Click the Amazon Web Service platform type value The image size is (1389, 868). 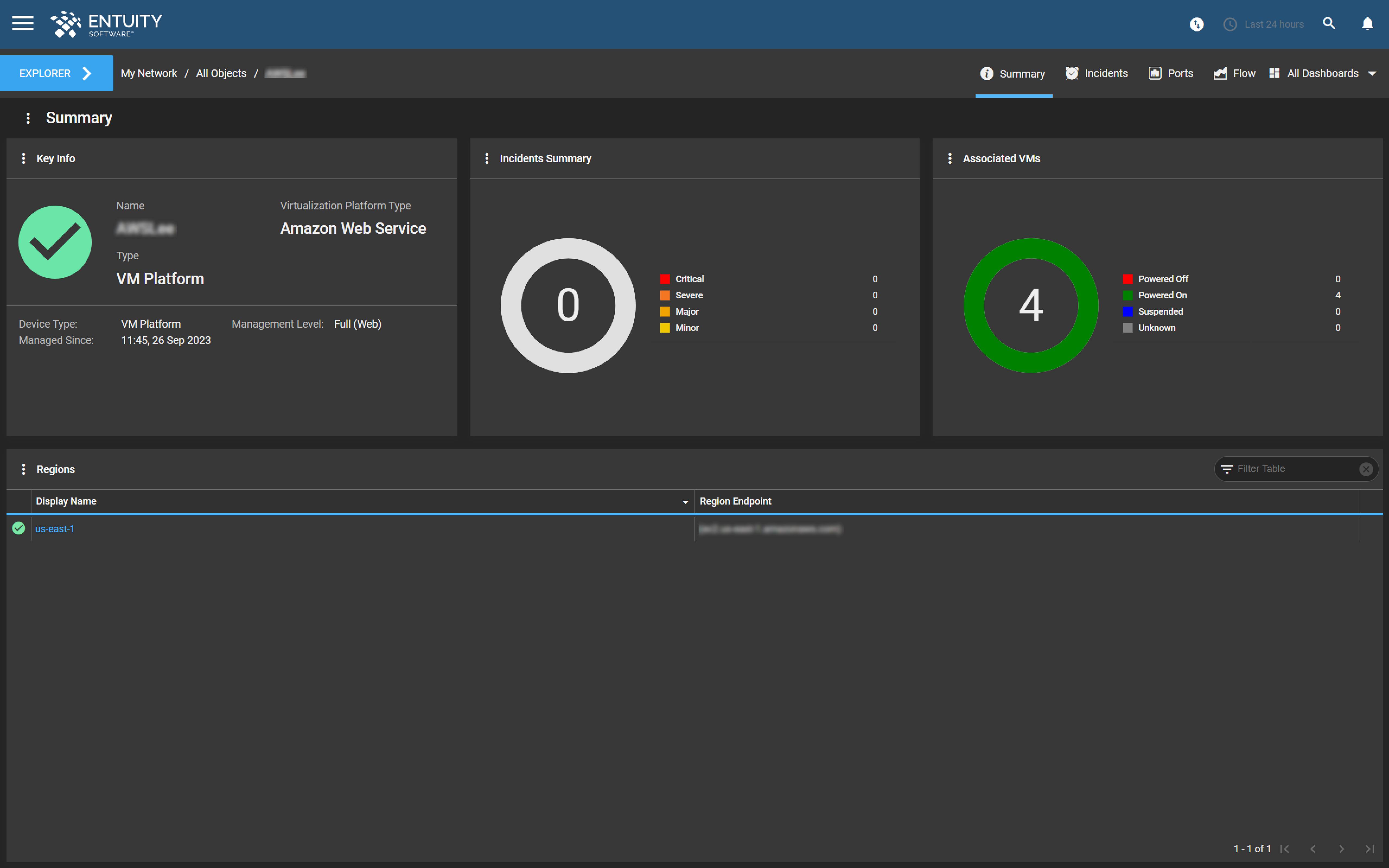point(353,228)
